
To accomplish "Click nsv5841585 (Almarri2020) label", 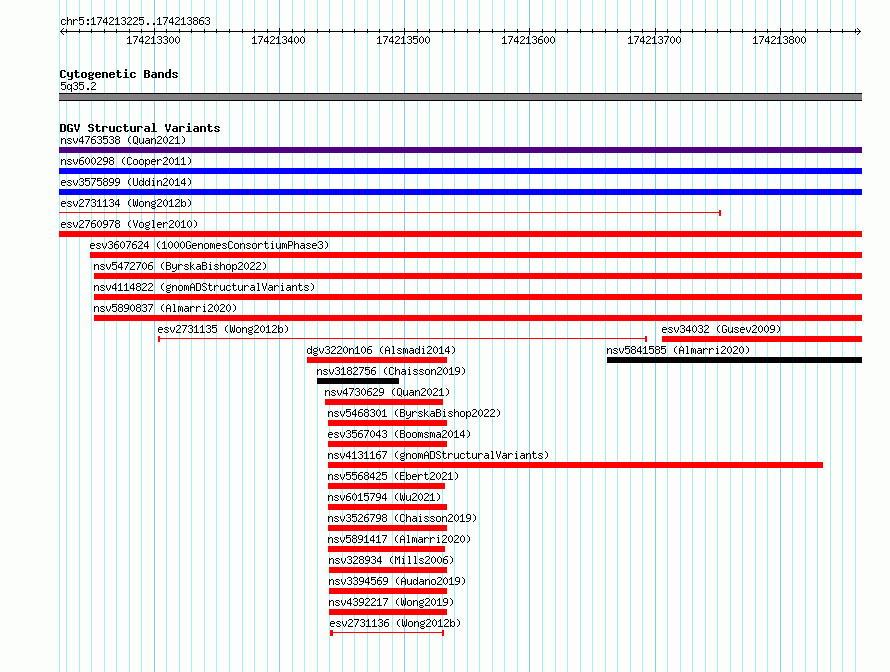I will coord(678,350).
